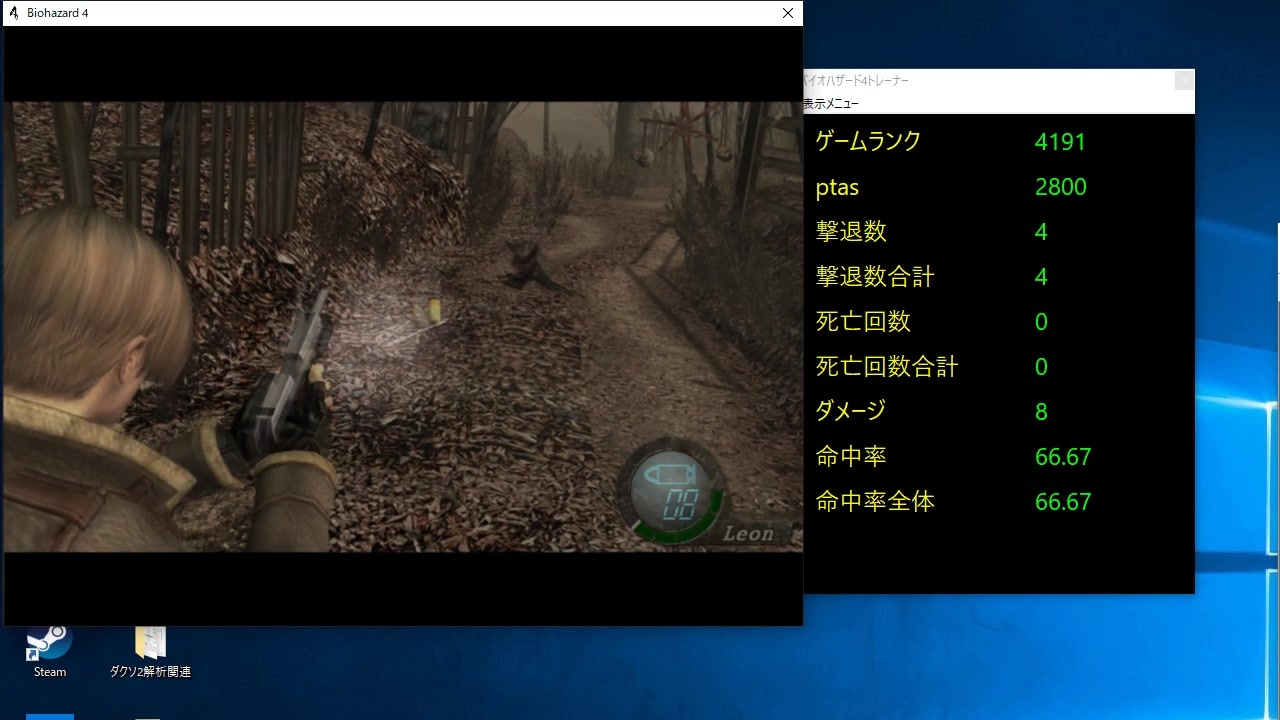
Task: Click the ptas label in trainer
Action: click(x=837, y=188)
